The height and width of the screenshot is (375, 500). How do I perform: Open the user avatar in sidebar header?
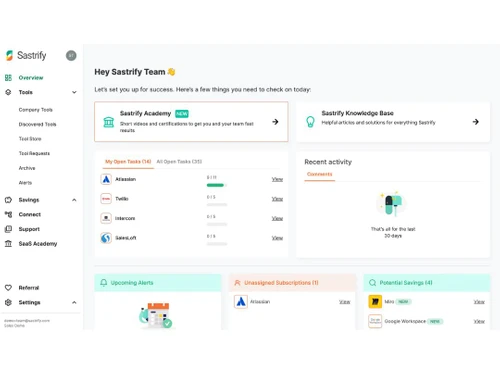(x=71, y=55)
